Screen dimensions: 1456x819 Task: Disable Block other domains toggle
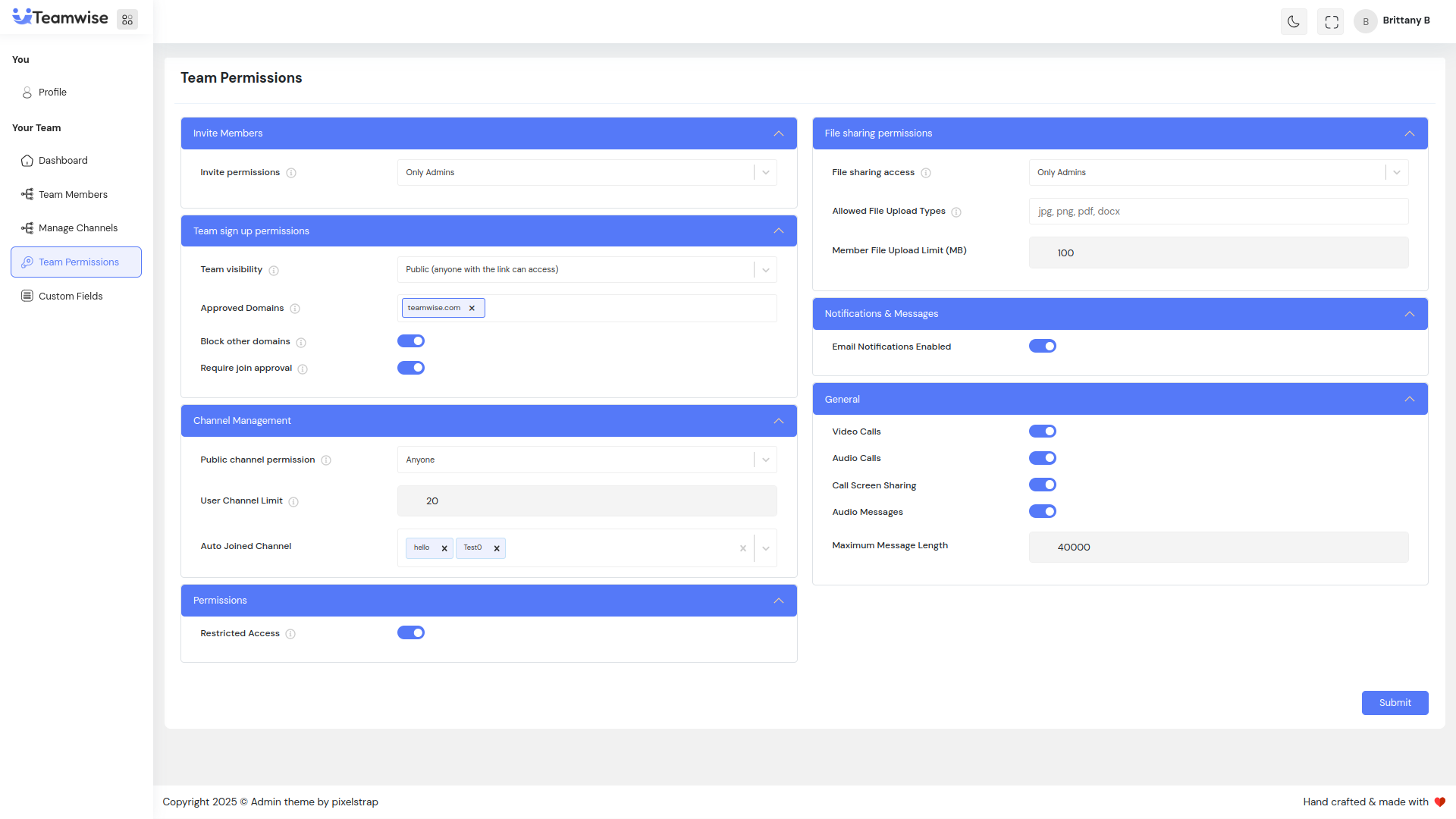(411, 341)
